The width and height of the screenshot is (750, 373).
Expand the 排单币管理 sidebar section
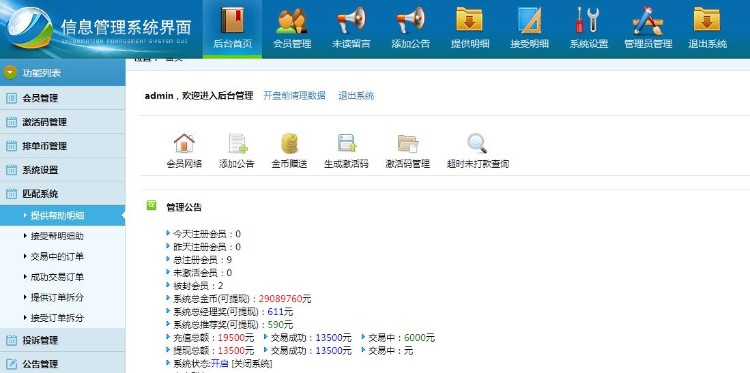tap(63, 146)
